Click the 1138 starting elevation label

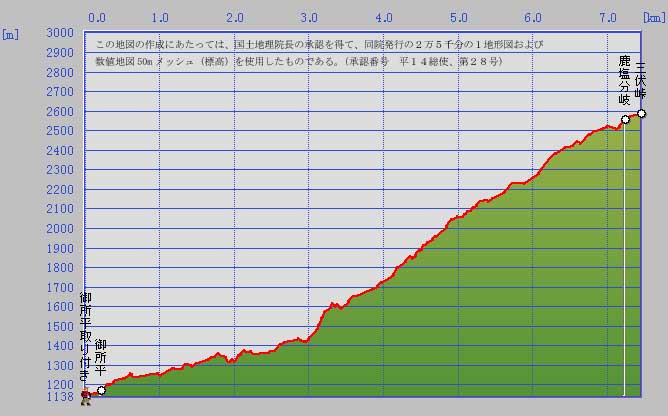pyautogui.click(x=60, y=397)
